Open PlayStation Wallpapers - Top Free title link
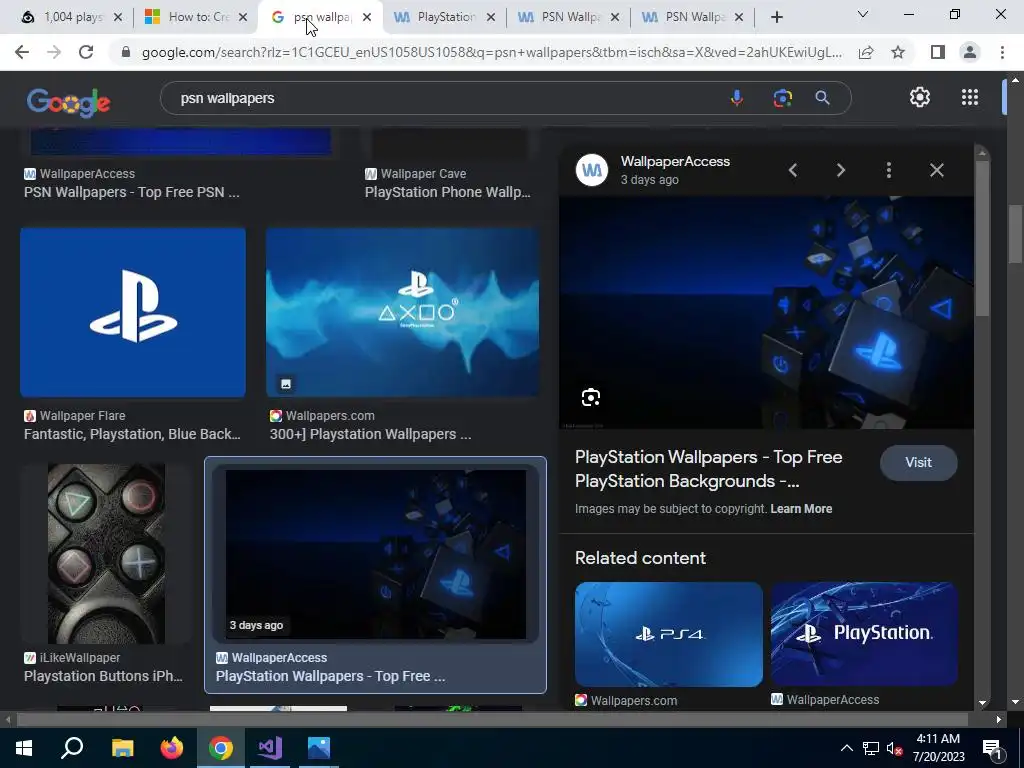Viewport: 1024px width, 768px height. [x=709, y=469]
